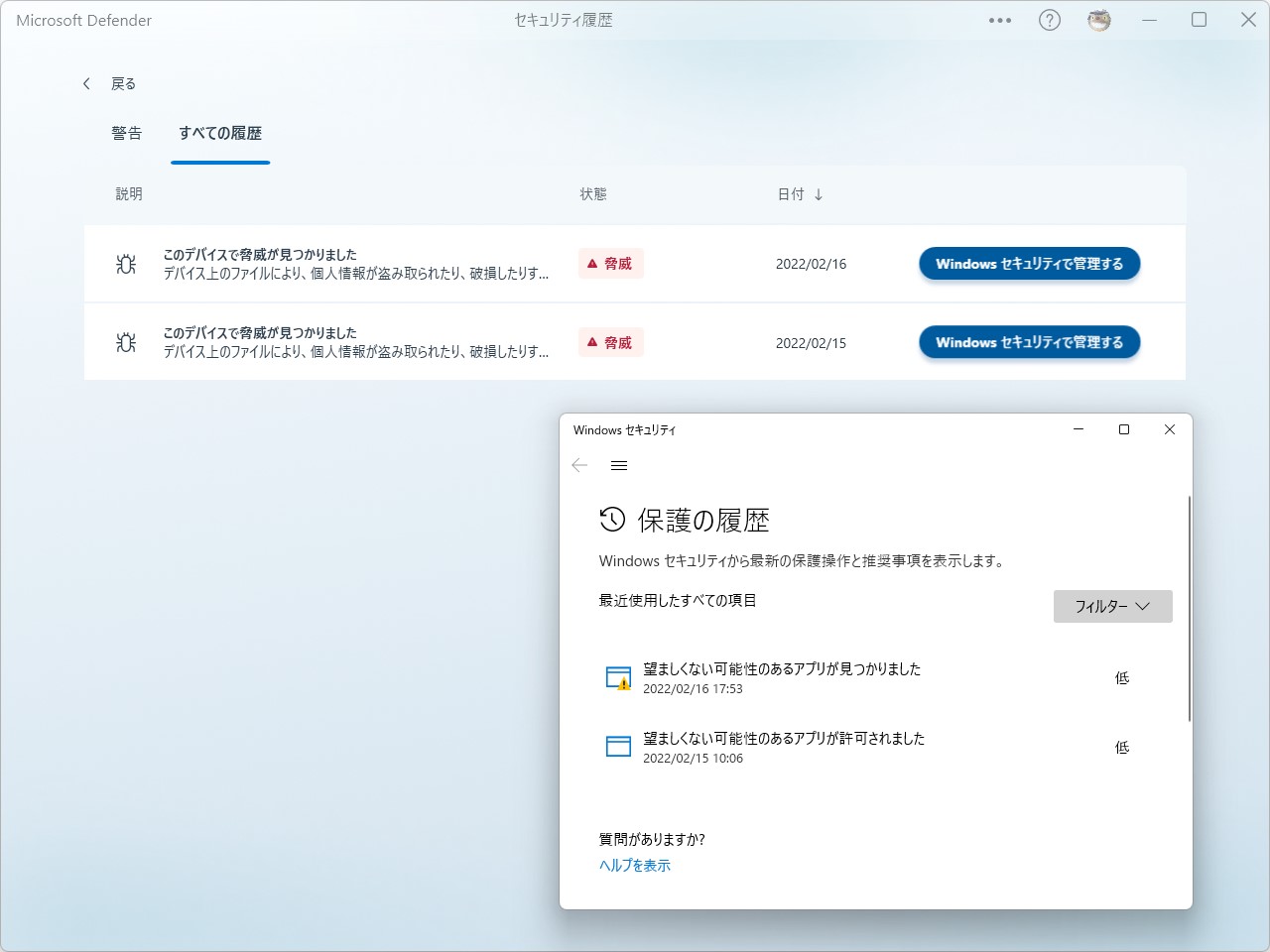The height and width of the screenshot is (952, 1270).
Task: Click the 保護の履歴 history clock icon
Action: tap(612, 519)
